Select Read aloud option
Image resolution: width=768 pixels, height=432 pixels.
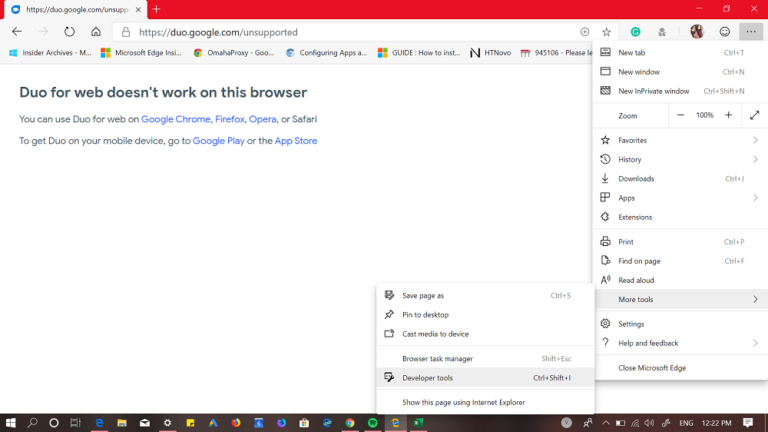[x=680, y=280]
